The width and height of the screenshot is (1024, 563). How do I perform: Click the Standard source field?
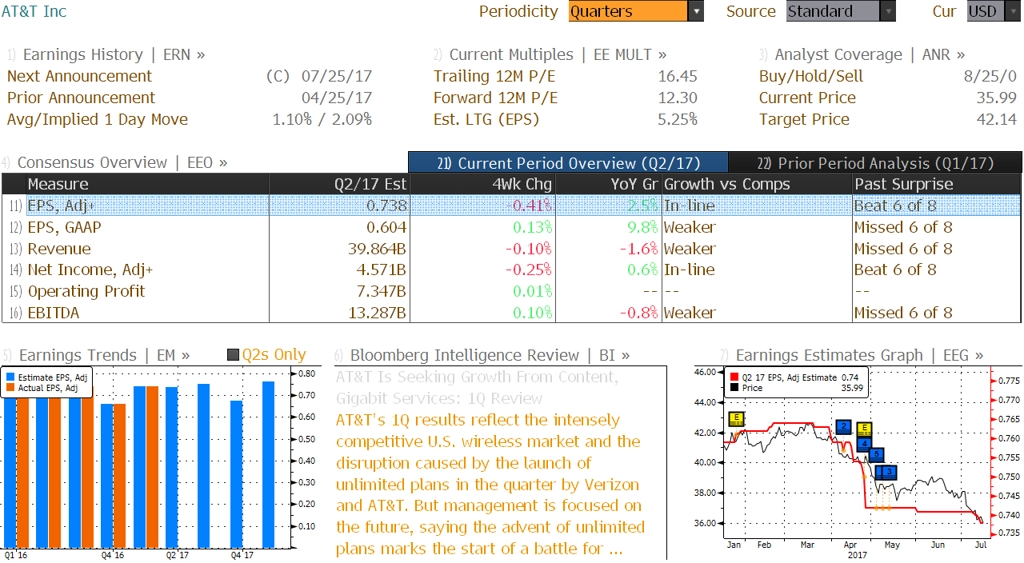click(x=833, y=11)
